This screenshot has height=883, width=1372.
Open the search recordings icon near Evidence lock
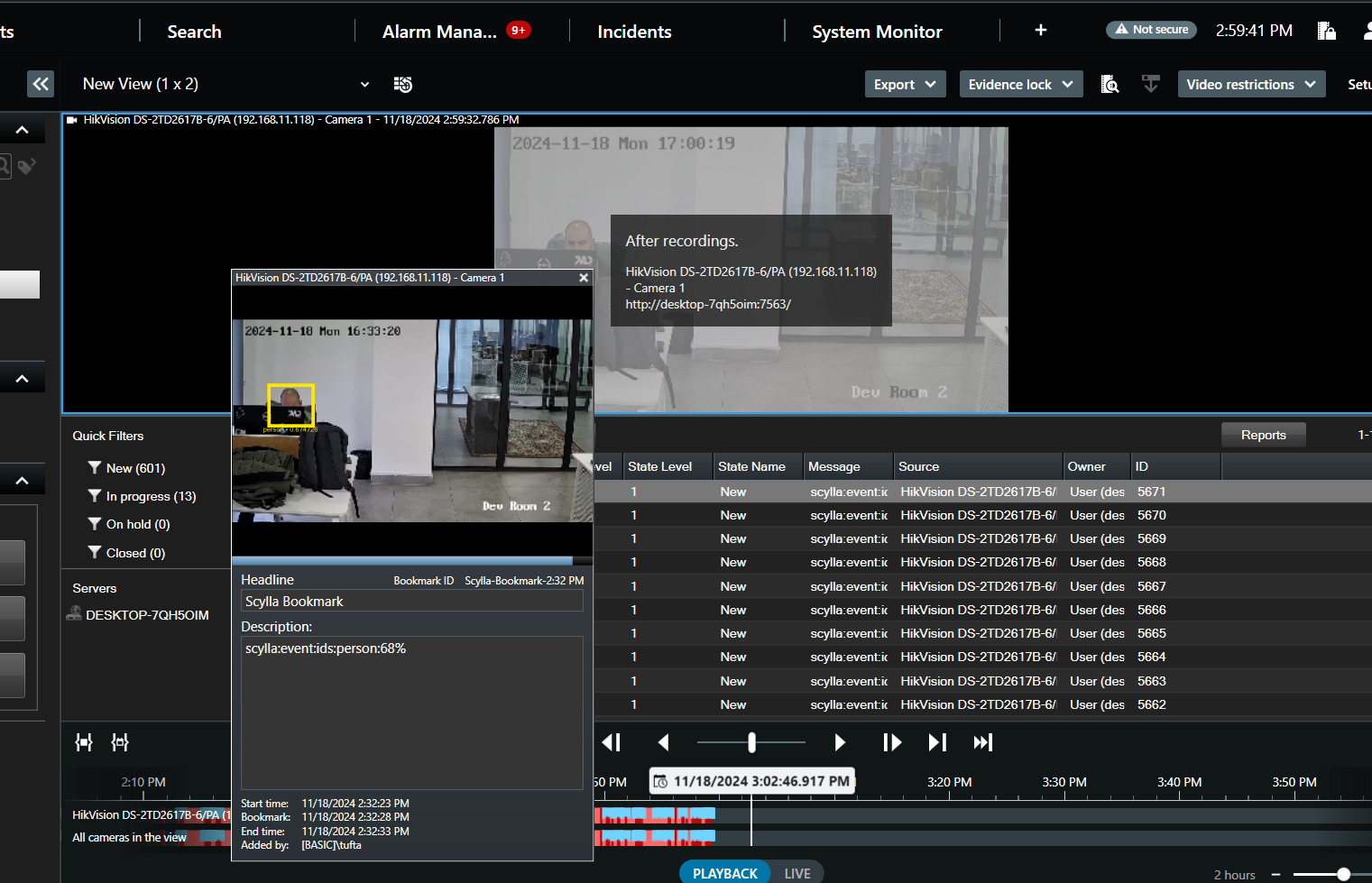(x=1110, y=84)
